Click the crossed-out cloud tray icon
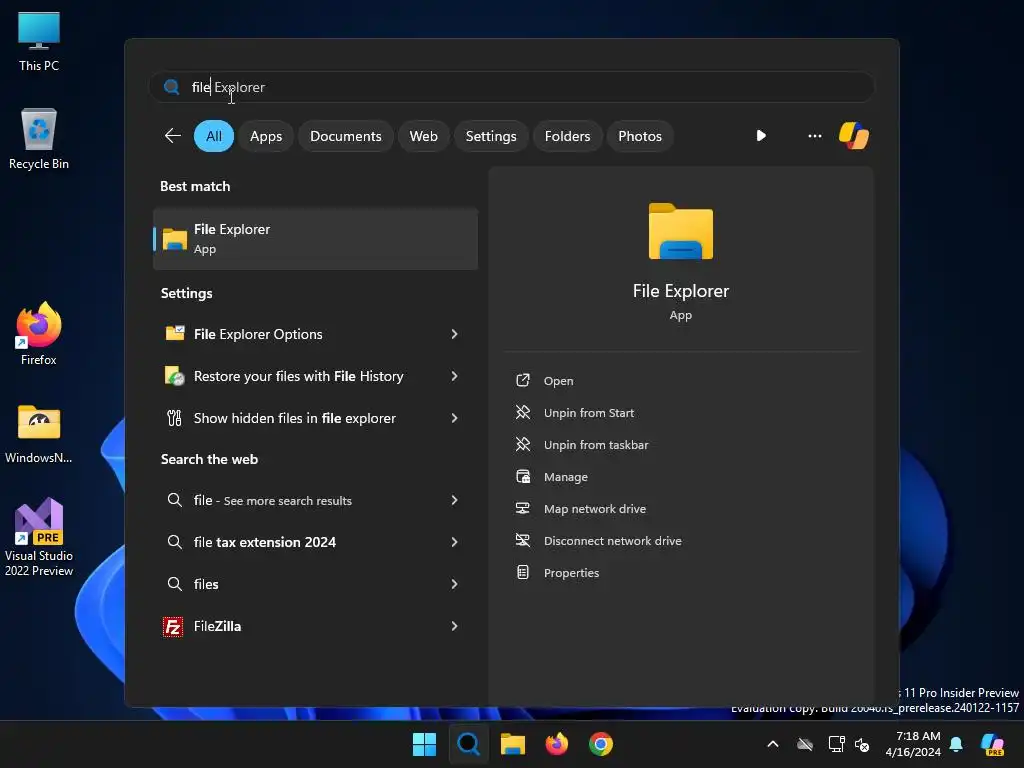 (805, 744)
